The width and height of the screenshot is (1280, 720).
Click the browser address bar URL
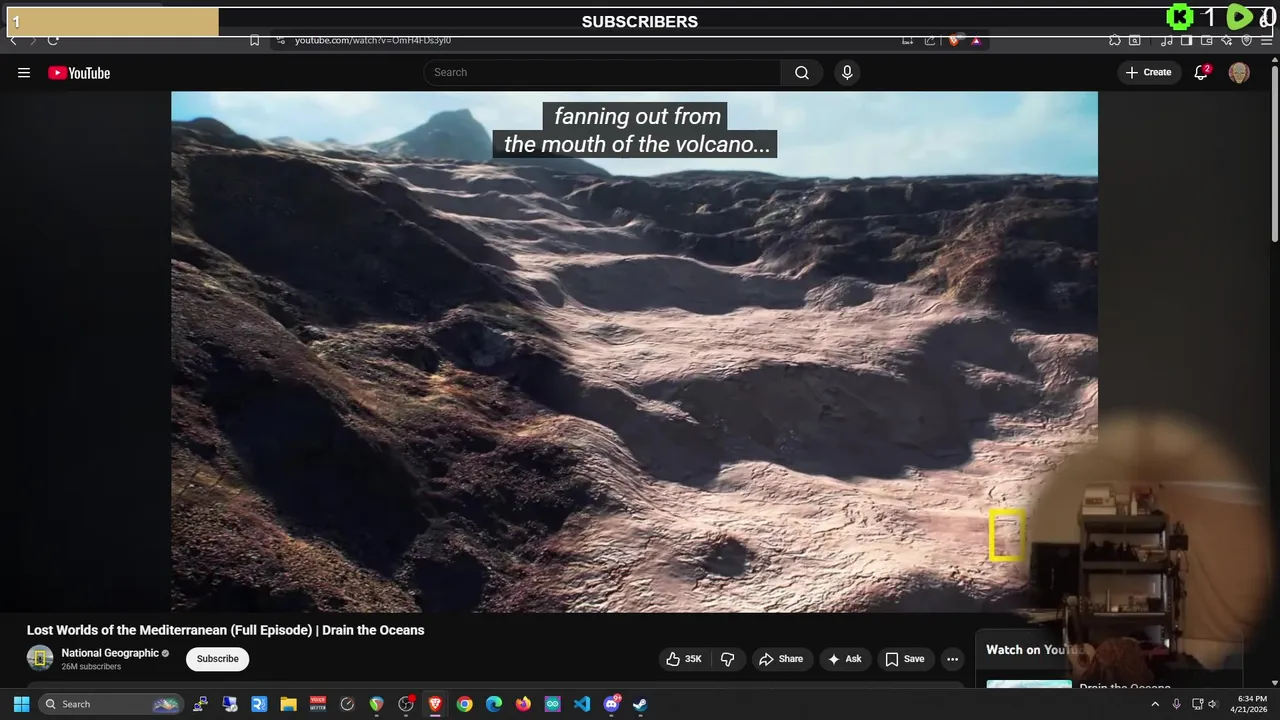click(x=373, y=41)
